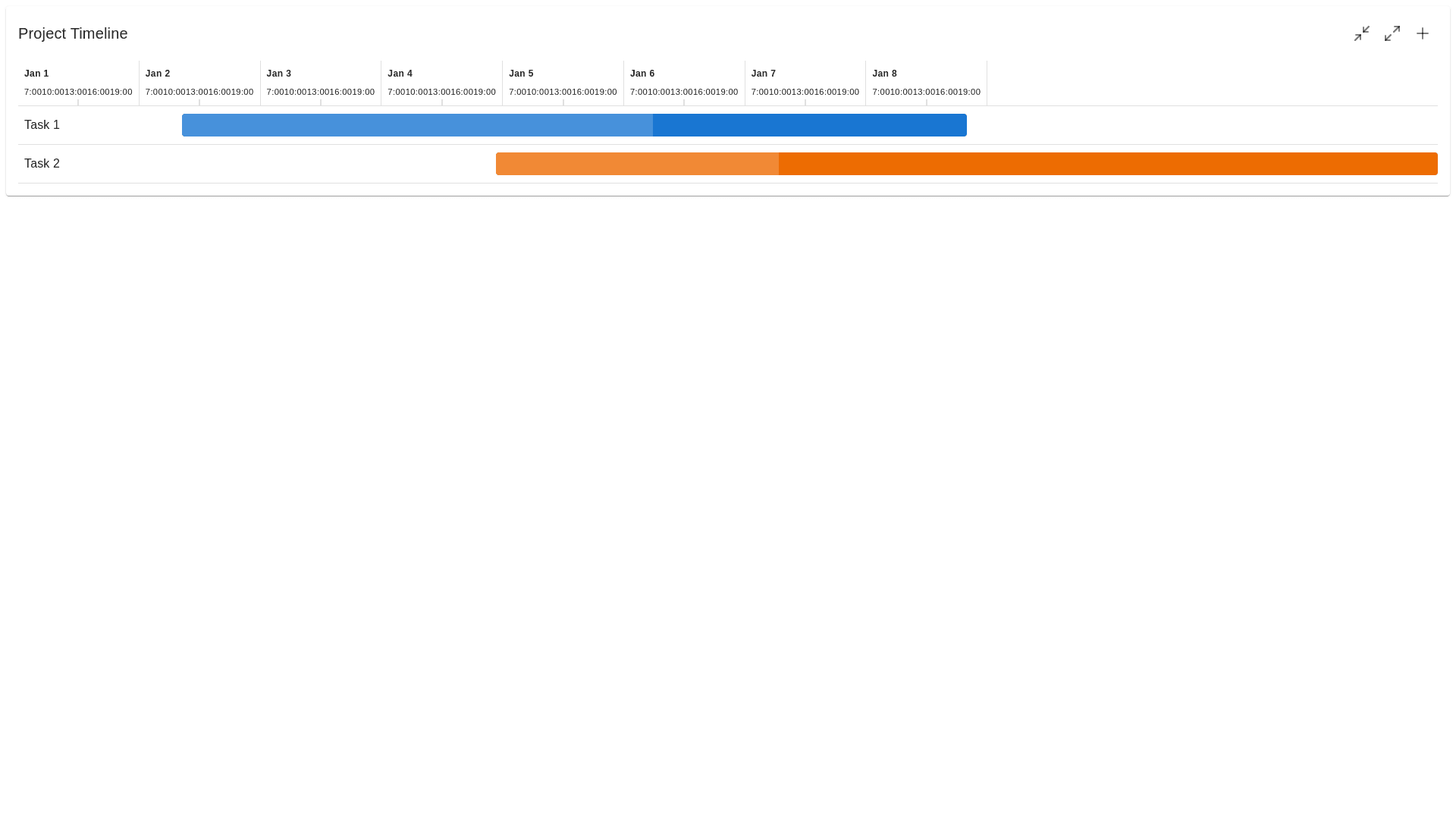Click the hour labels under Jan 8
The width and height of the screenshot is (1456, 819).
tap(926, 92)
